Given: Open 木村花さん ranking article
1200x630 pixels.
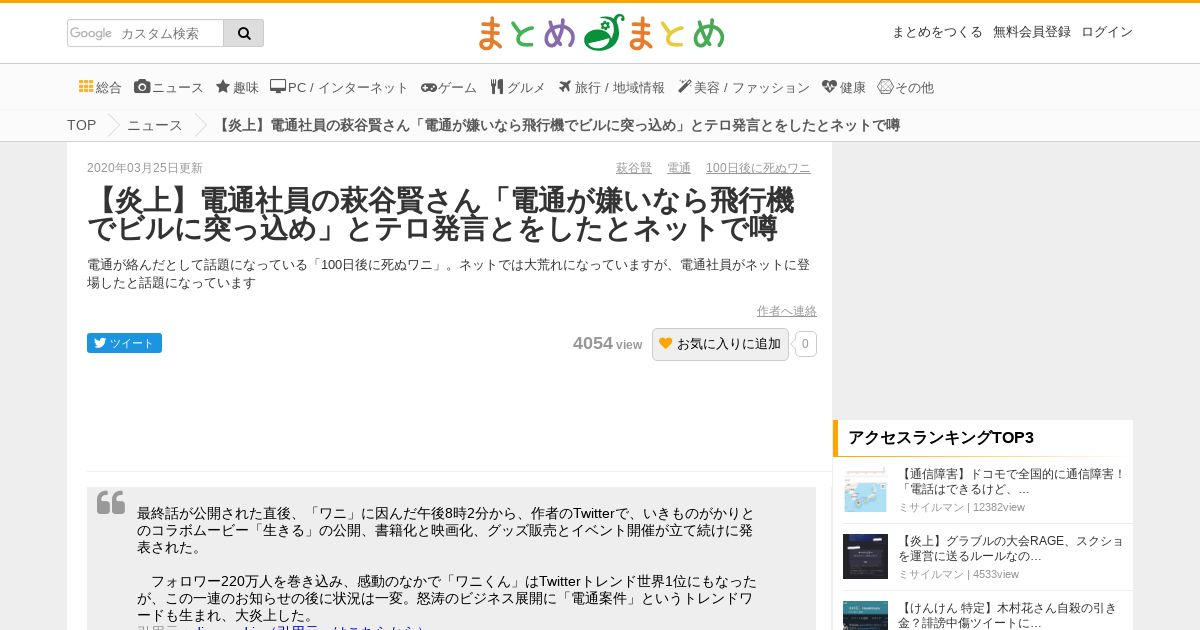Looking at the screenshot, I should click(x=1007, y=615).
